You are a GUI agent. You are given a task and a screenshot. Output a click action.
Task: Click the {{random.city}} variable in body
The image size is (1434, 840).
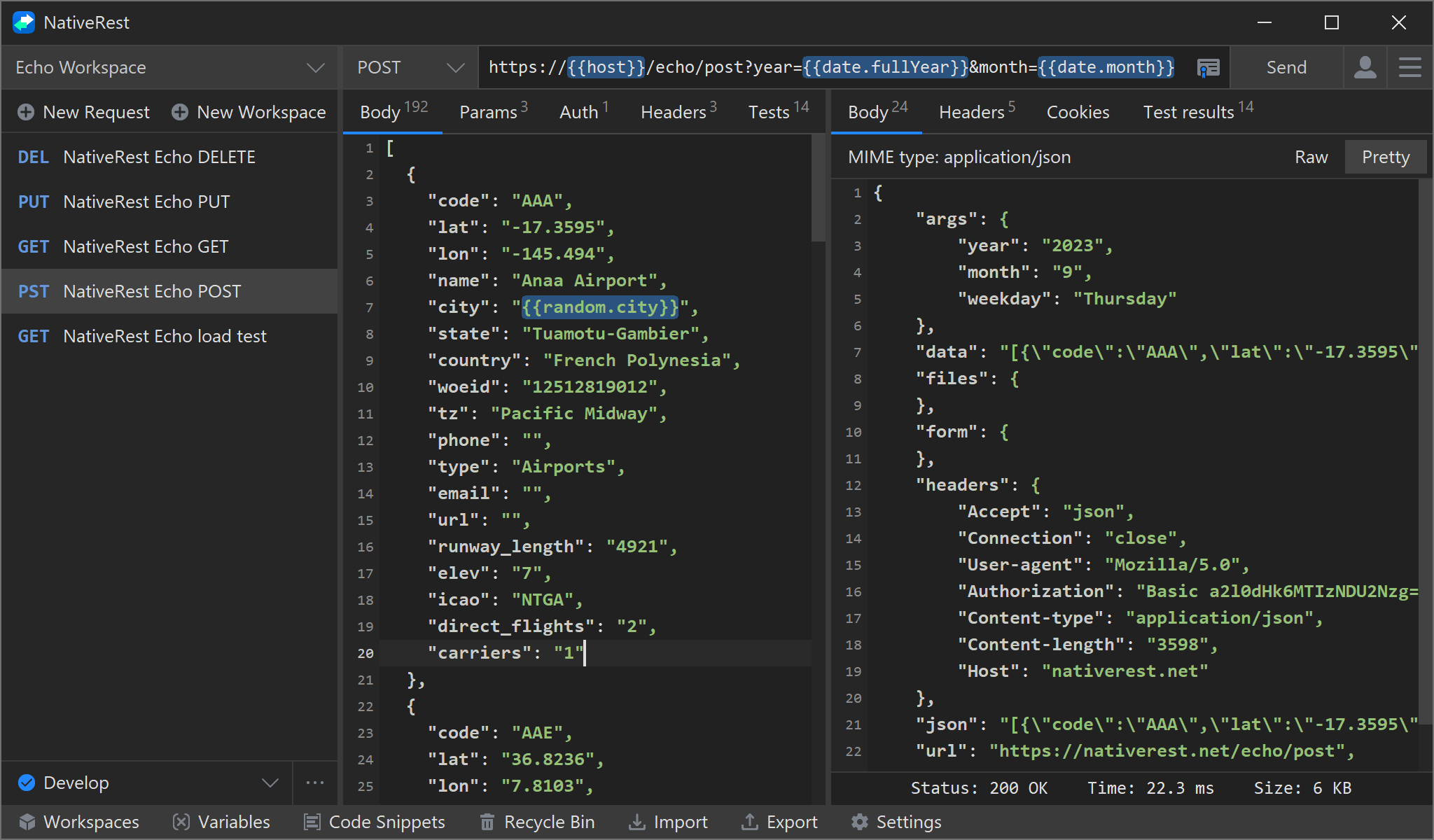point(600,307)
